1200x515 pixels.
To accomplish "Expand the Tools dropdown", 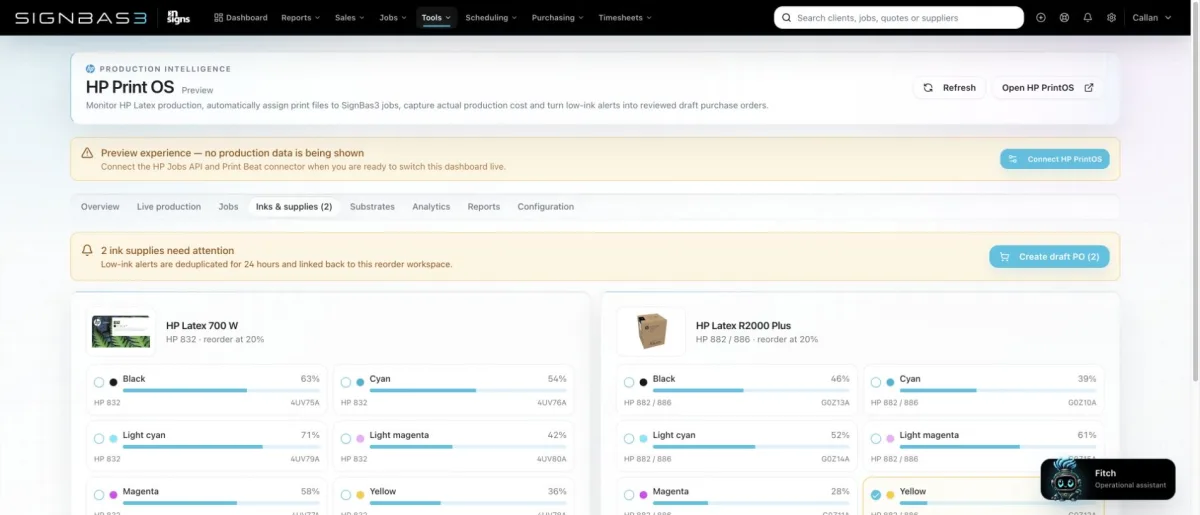I will pyautogui.click(x=436, y=17).
